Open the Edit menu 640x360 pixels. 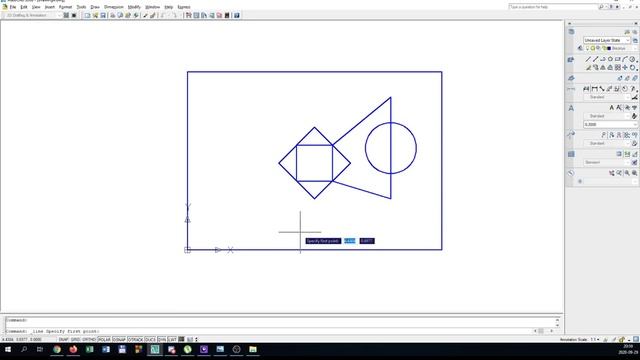click(x=24, y=7)
